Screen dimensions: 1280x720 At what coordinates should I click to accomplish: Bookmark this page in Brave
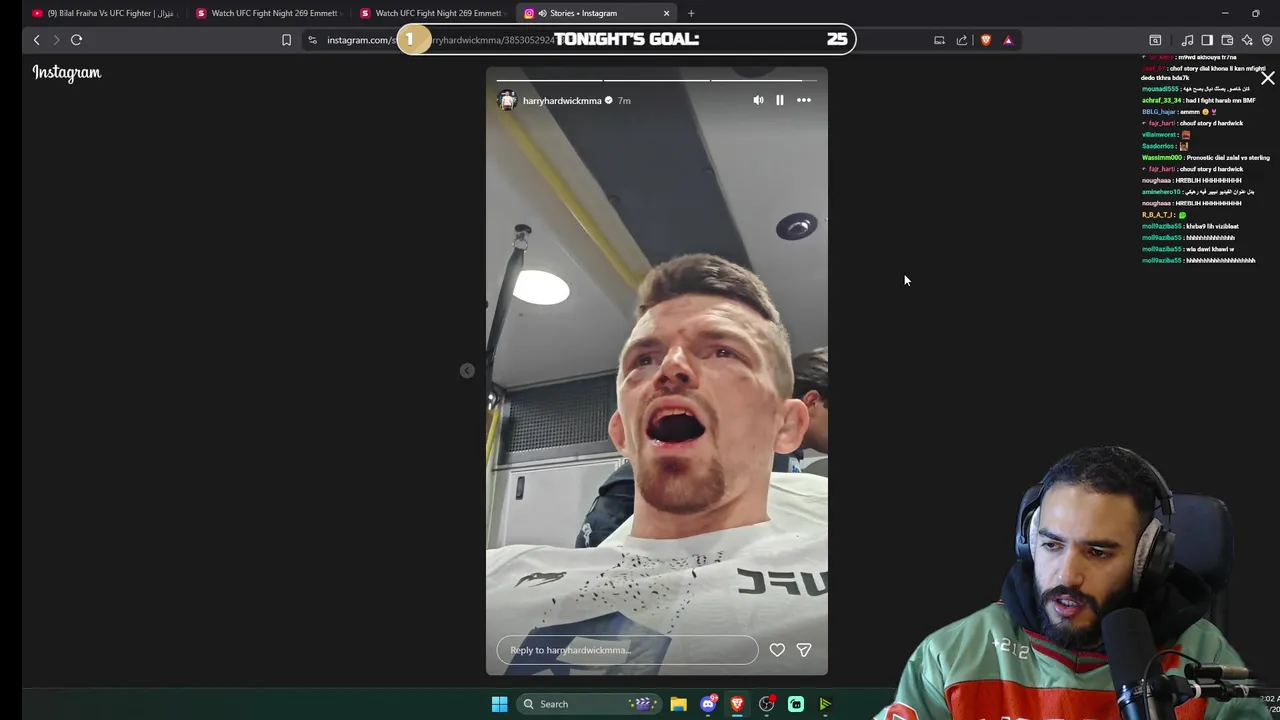pos(286,40)
